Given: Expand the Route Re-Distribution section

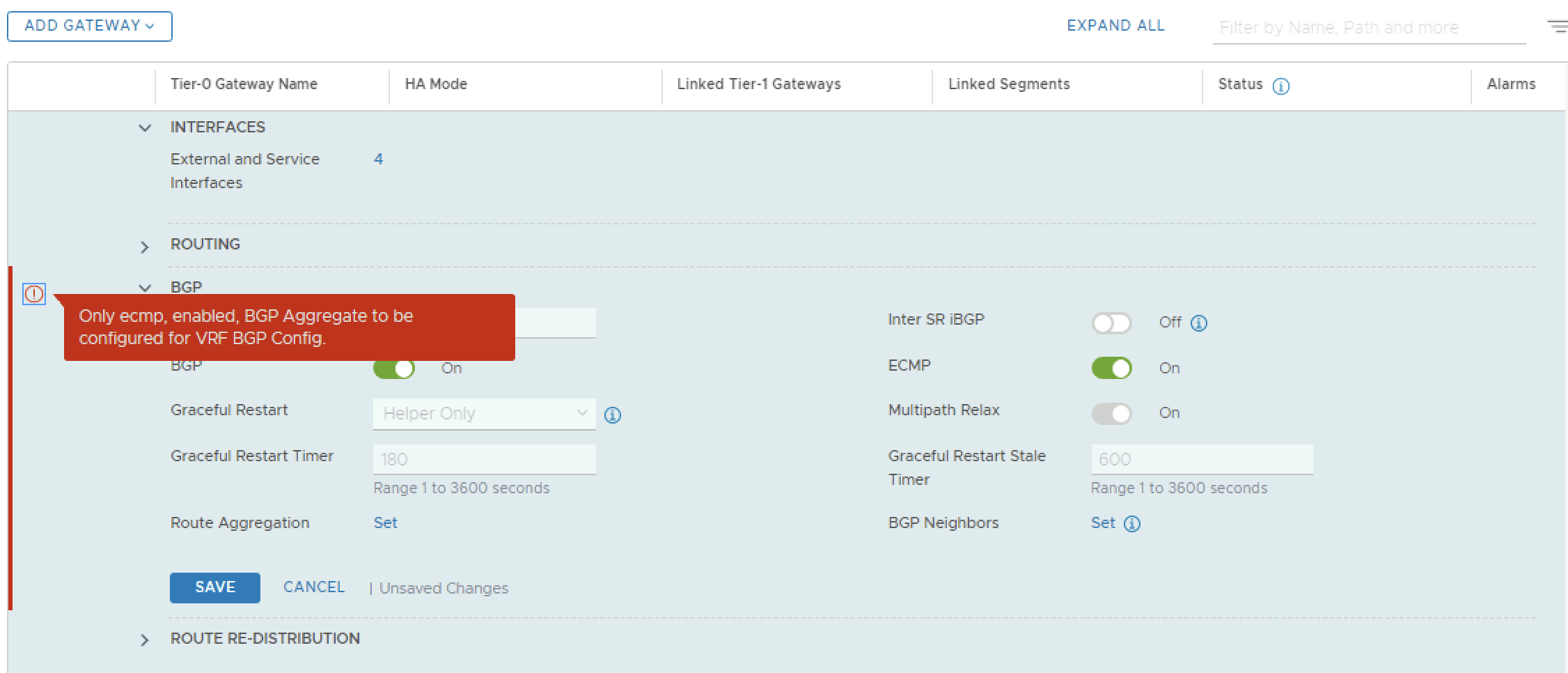Looking at the screenshot, I should click(x=145, y=640).
